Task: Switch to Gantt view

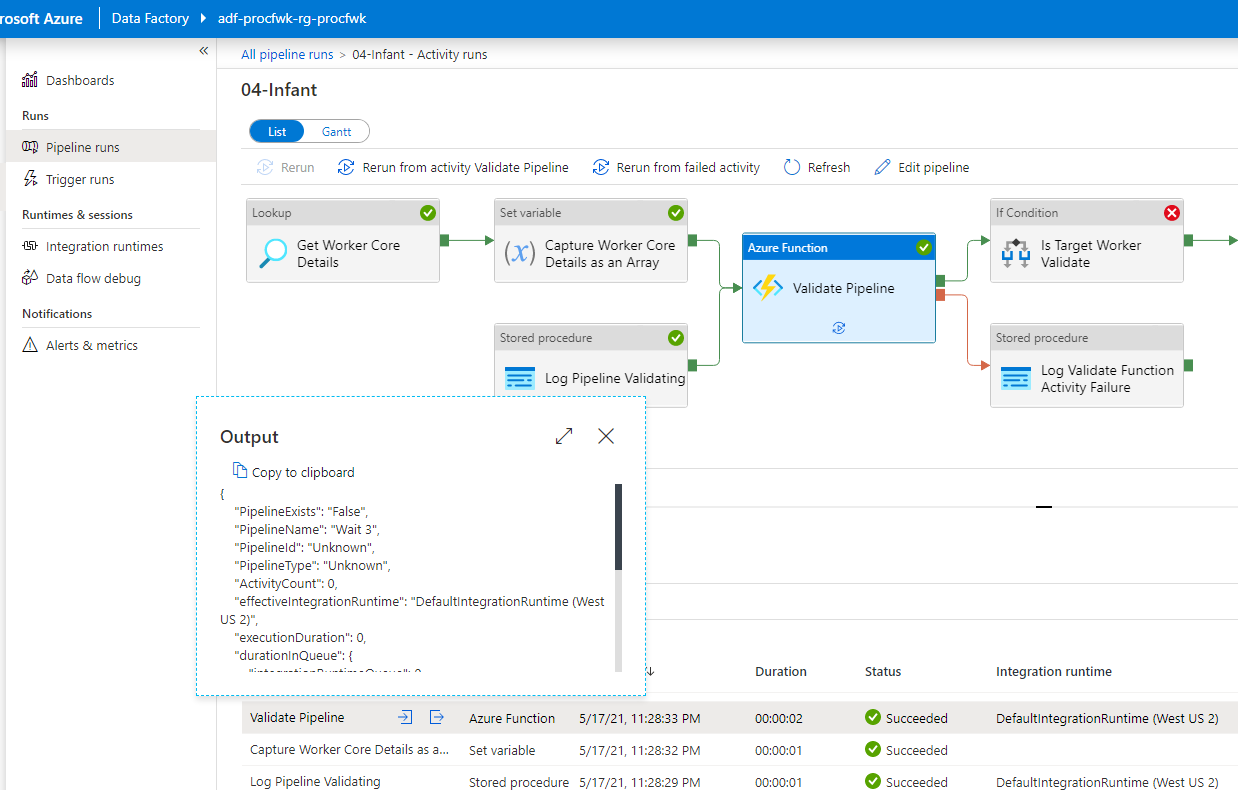Action: pyautogui.click(x=336, y=131)
